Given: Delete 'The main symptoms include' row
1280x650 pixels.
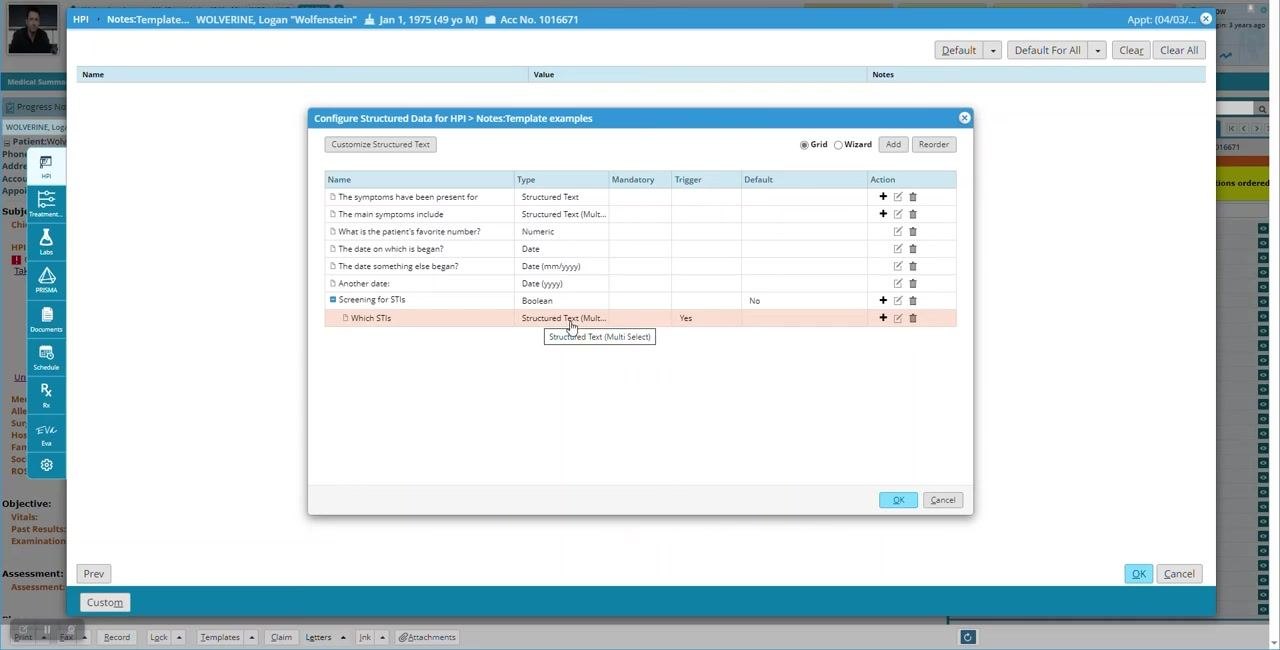Looking at the screenshot, I should coord(913,214).
